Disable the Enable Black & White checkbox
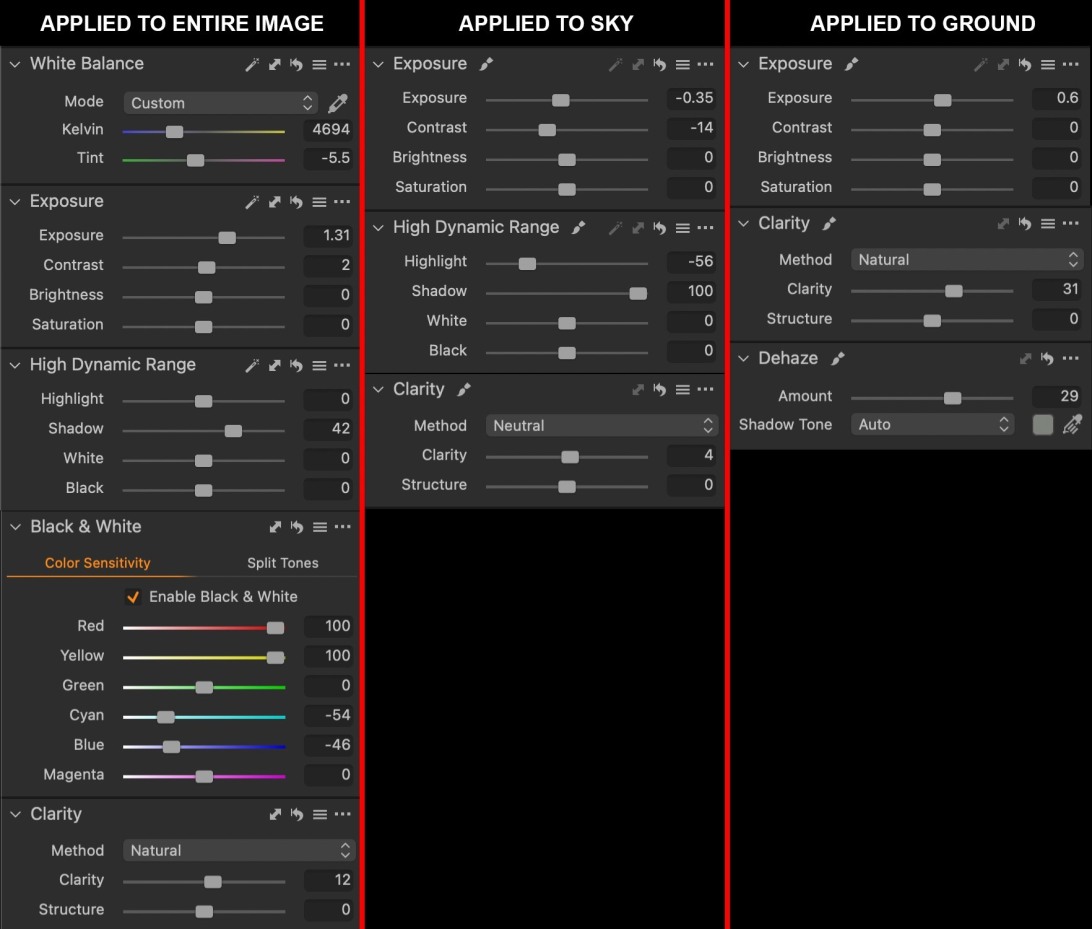This screenshot has width=1092, height=929. tap(133, 597)
